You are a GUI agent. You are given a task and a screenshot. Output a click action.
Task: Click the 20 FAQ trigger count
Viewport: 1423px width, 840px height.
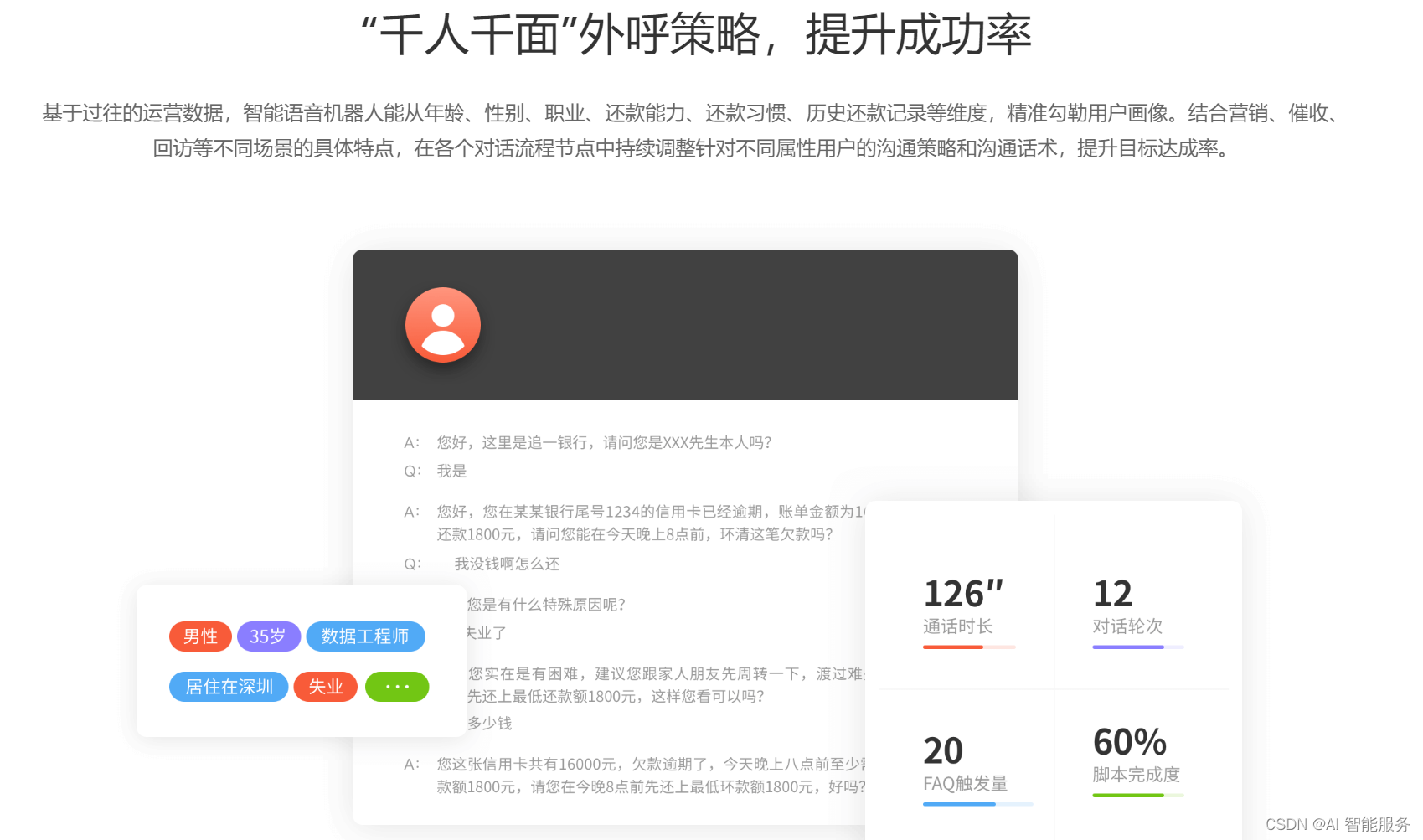943,750
